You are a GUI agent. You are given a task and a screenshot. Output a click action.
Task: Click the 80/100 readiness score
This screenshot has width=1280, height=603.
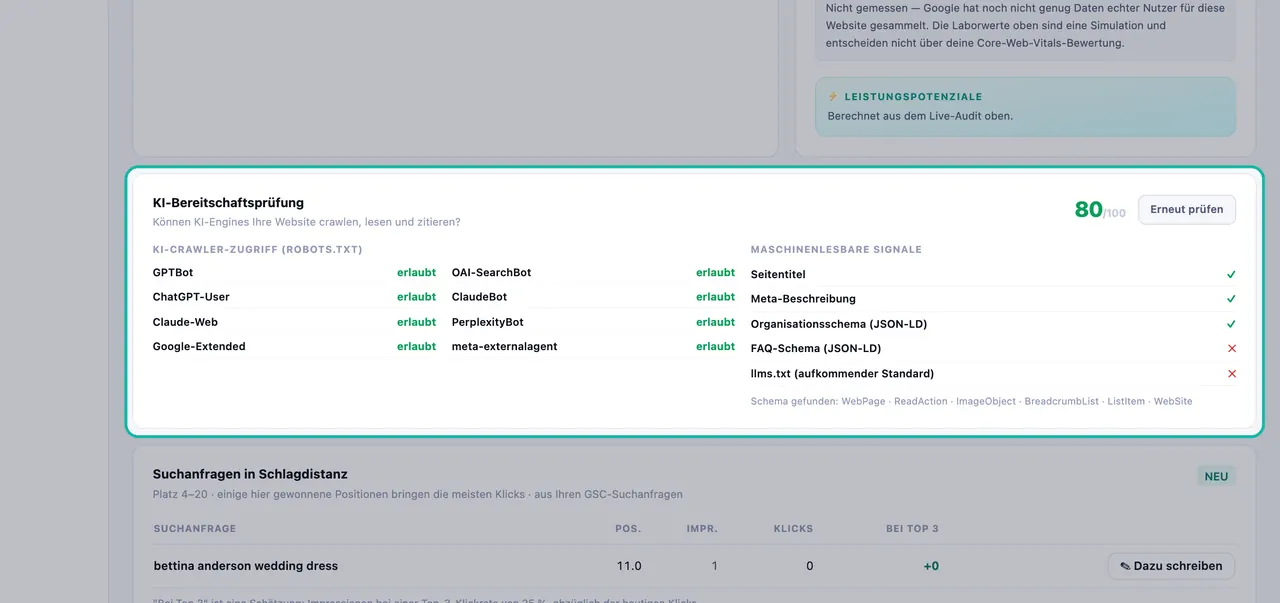1100,210
